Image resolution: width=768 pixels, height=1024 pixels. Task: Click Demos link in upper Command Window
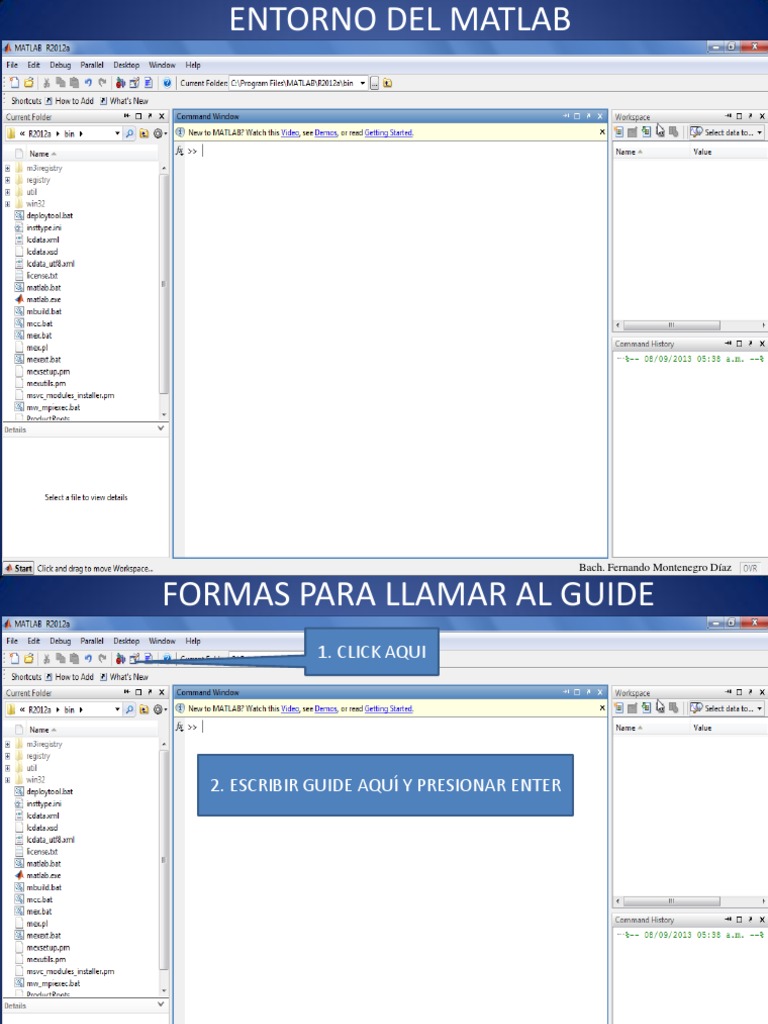[326, 133]
